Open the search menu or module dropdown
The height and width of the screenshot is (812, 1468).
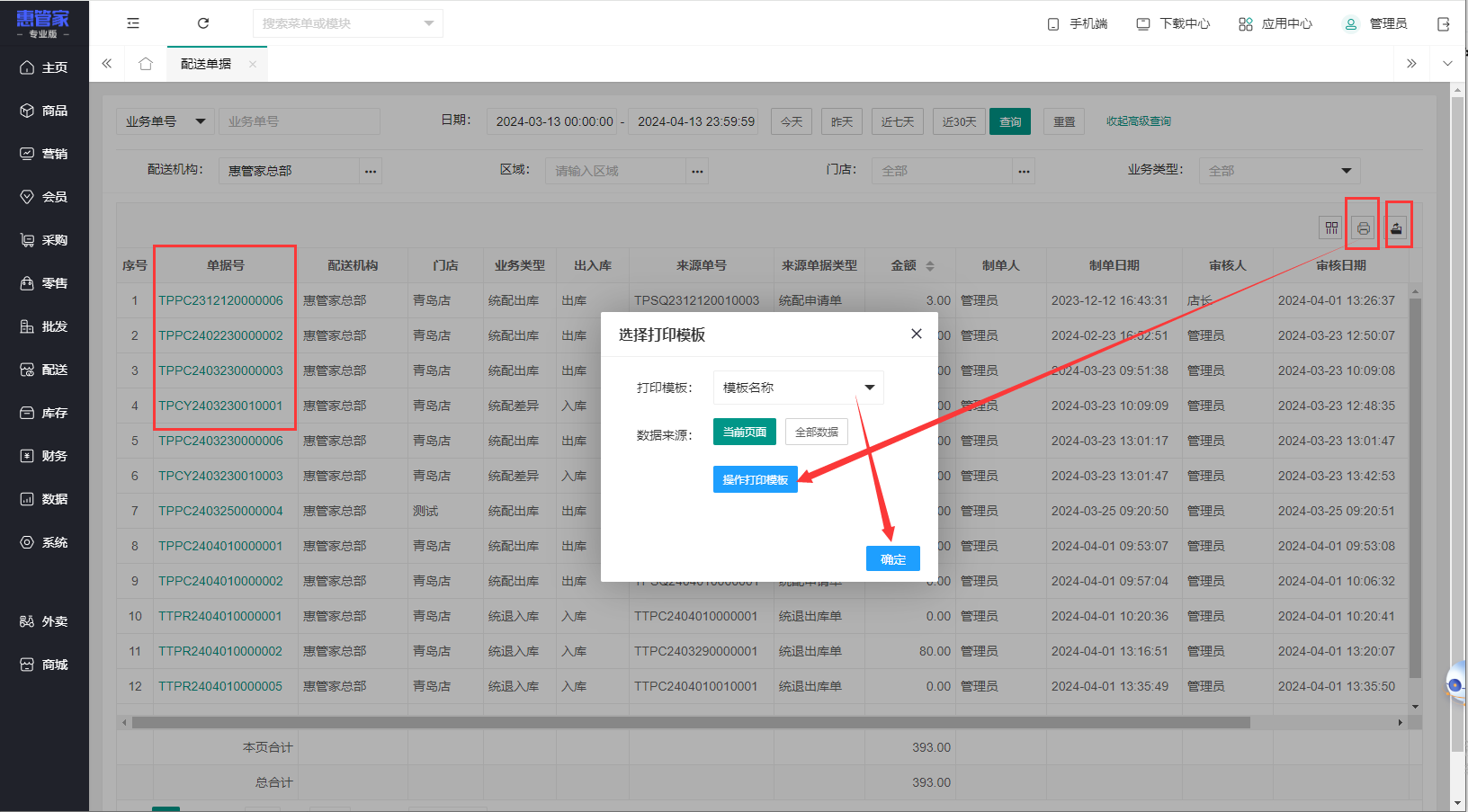348,23
